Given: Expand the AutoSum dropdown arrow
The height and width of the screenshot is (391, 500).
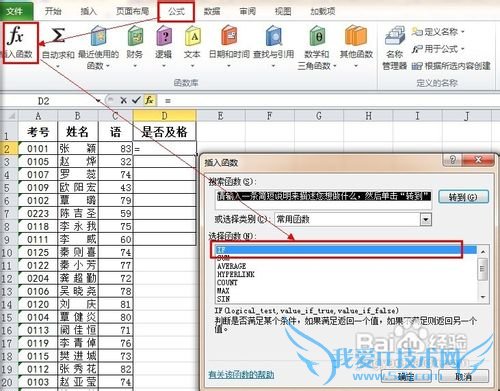Looking at the screenshot, I should 58,66.
